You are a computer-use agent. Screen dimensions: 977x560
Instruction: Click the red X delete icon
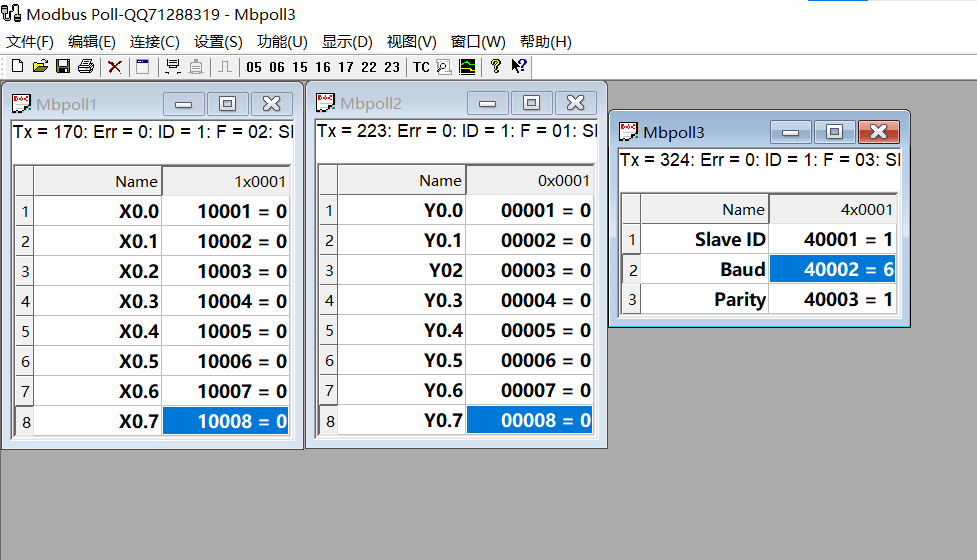point(115,67)
